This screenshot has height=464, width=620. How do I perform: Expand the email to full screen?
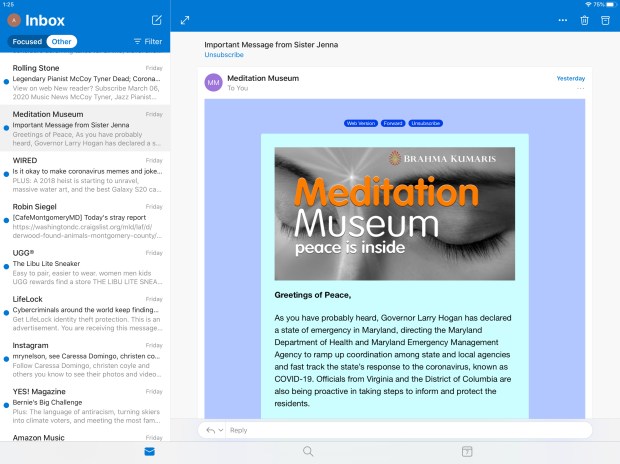tap(185, 20)
